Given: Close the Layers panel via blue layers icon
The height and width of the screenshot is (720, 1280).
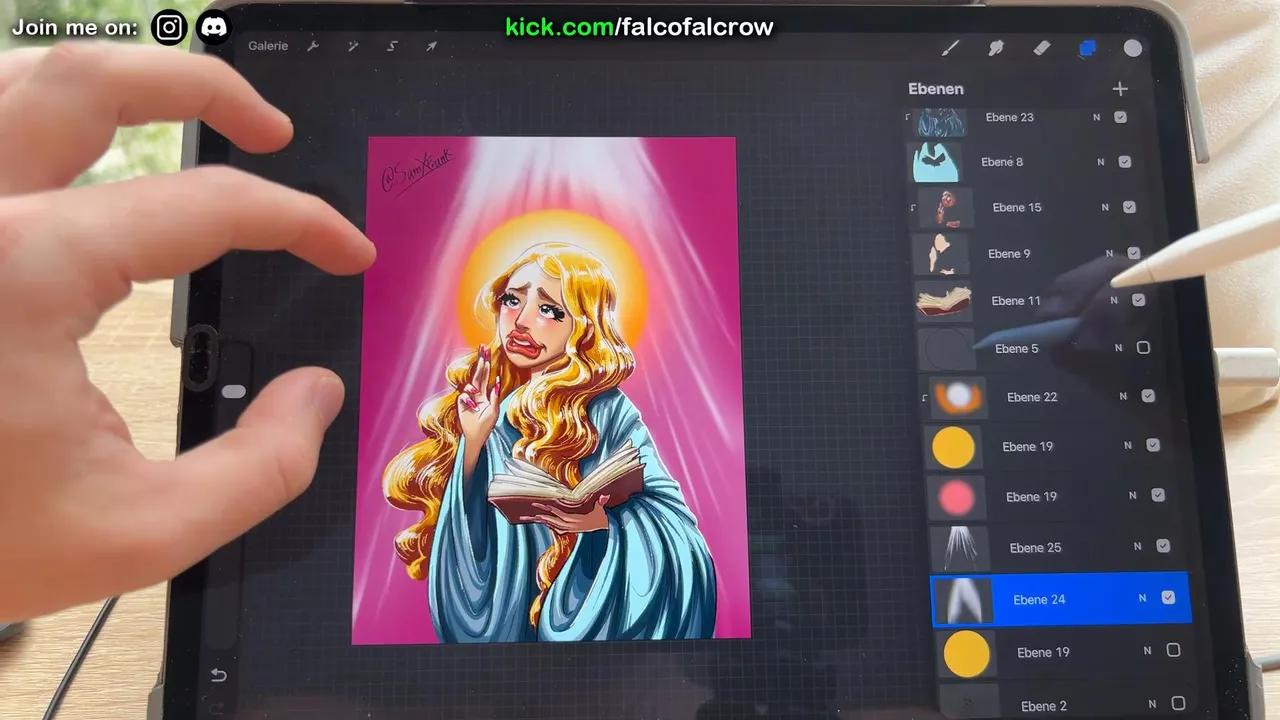Looking at the screenshot, I should point(1087,48).
